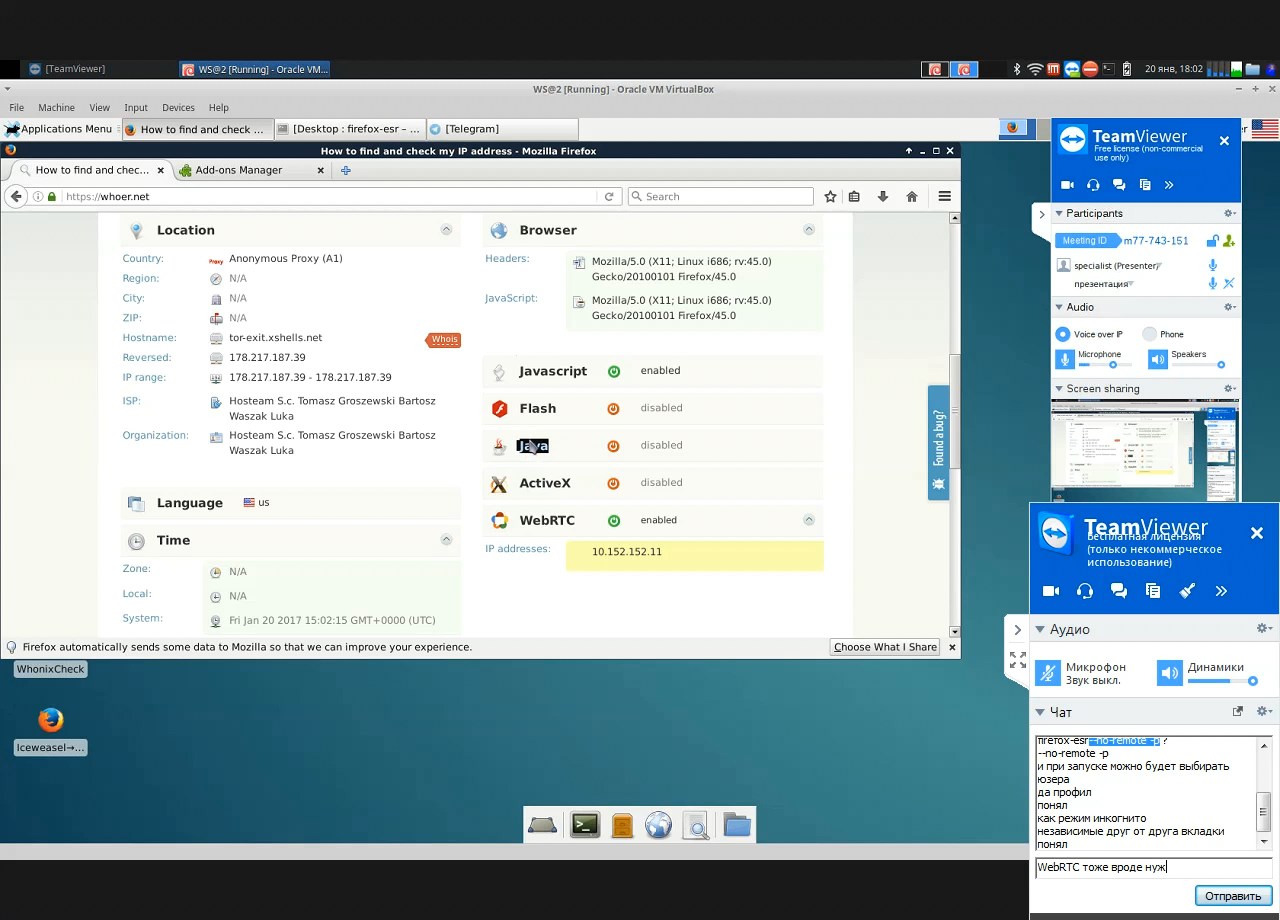1280x920 pixels.
Task: Click the Firefox home icon
Action: click(x=911, y=197)
